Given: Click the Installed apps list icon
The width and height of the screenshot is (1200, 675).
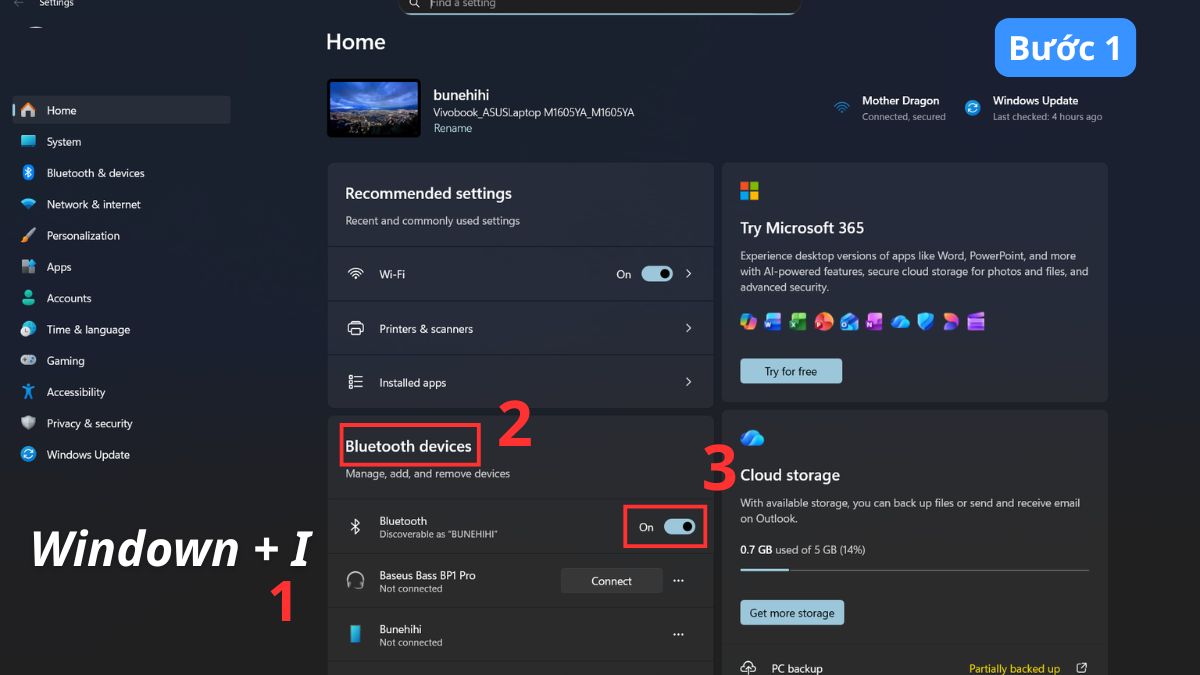Looking at the screenshot, I should point(355,382).
